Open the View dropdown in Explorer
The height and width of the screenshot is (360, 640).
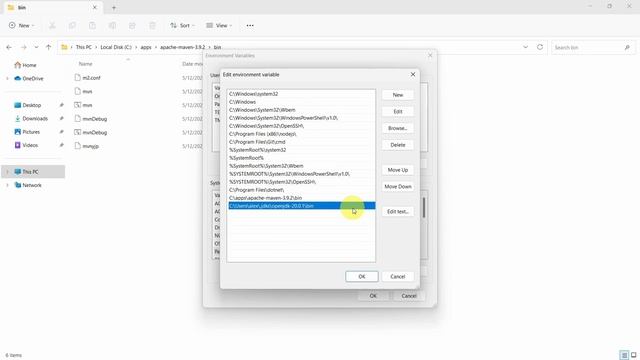tap(219, 25)
